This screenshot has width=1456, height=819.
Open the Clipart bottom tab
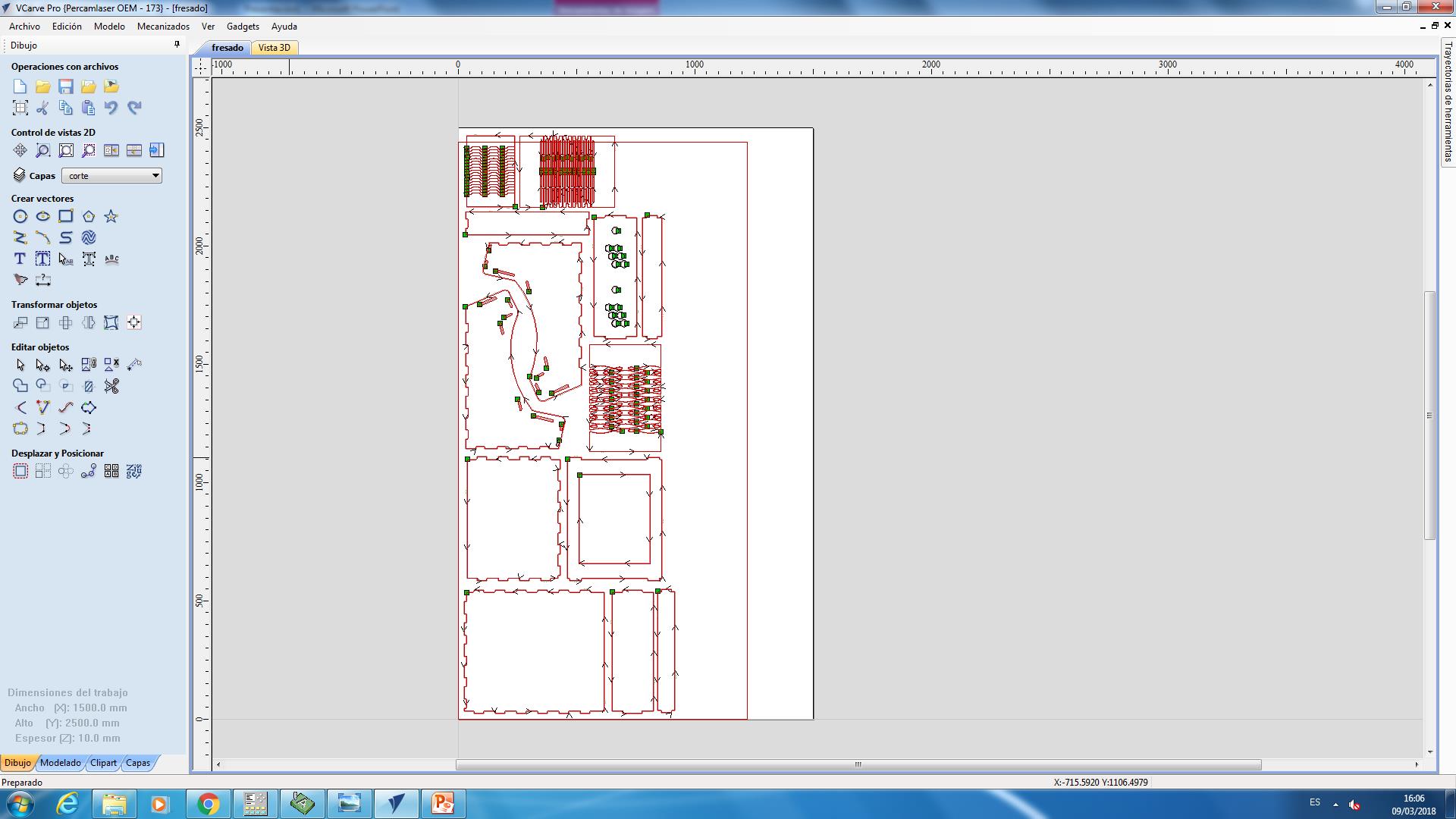pos(103,763)
